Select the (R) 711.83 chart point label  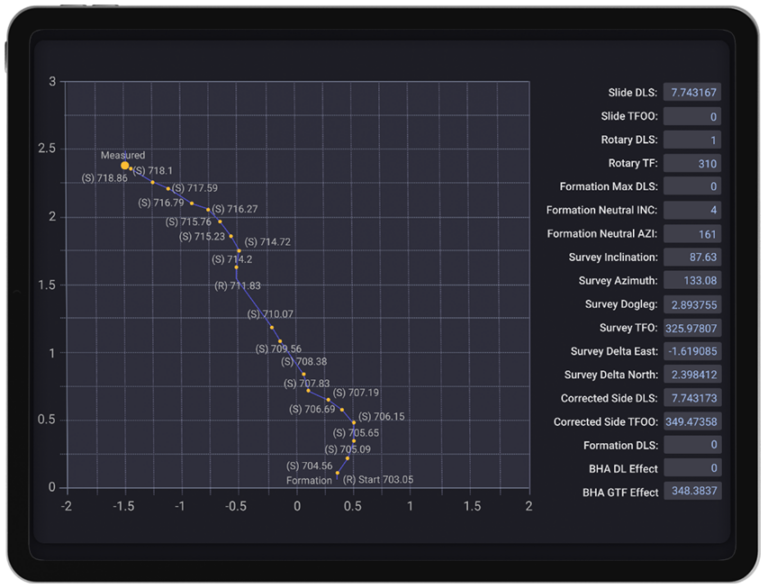point(238,286)
